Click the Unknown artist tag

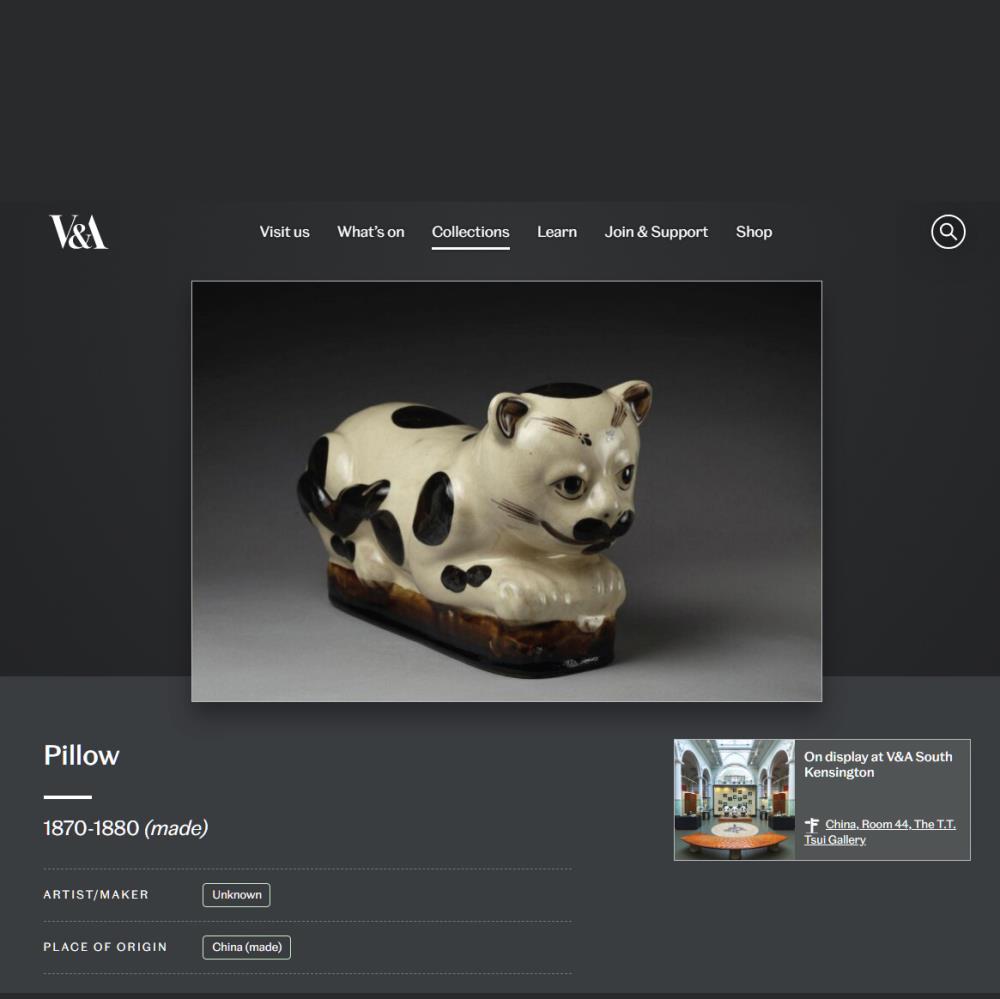(237, 894)
